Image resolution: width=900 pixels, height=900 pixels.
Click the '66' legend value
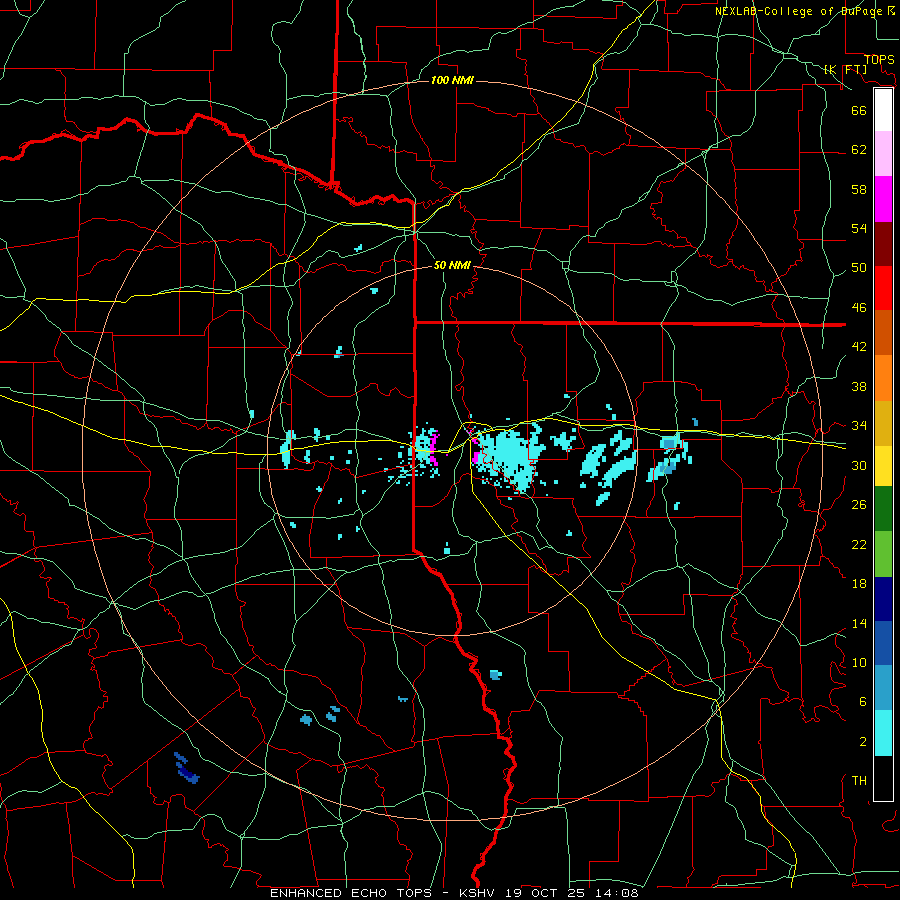859,110
